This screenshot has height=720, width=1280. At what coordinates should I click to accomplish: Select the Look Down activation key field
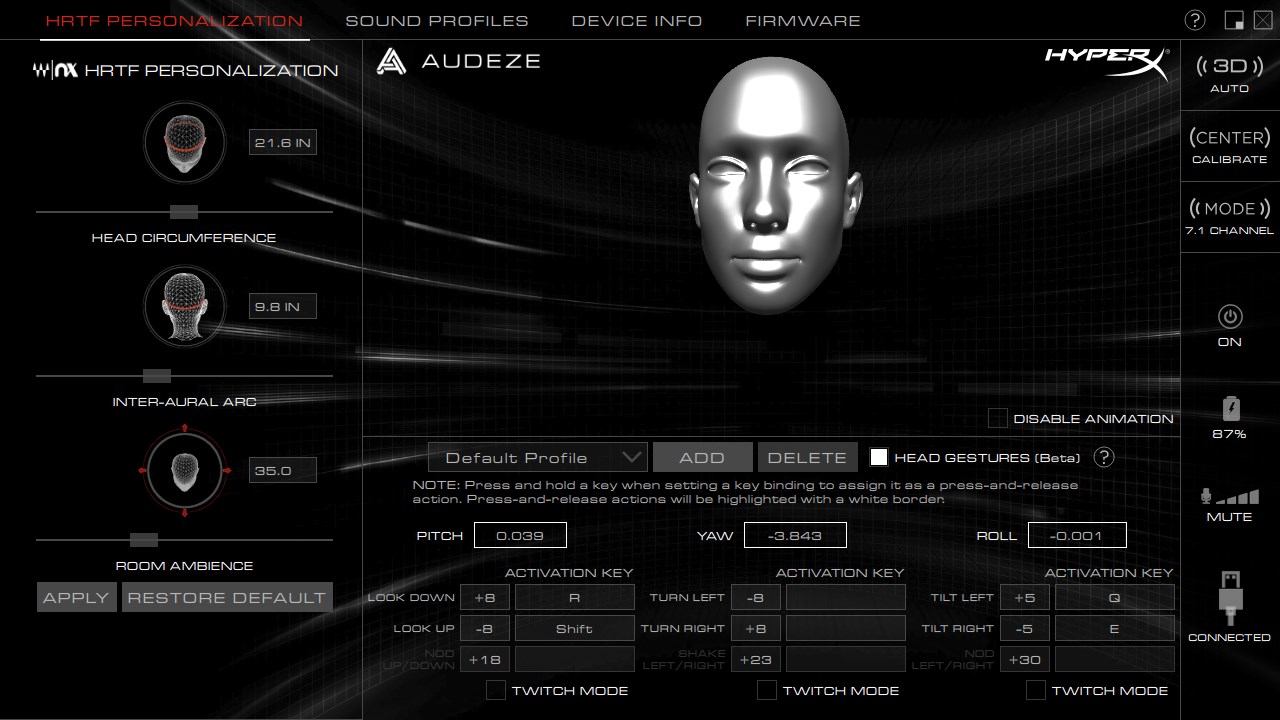[574, 597]
